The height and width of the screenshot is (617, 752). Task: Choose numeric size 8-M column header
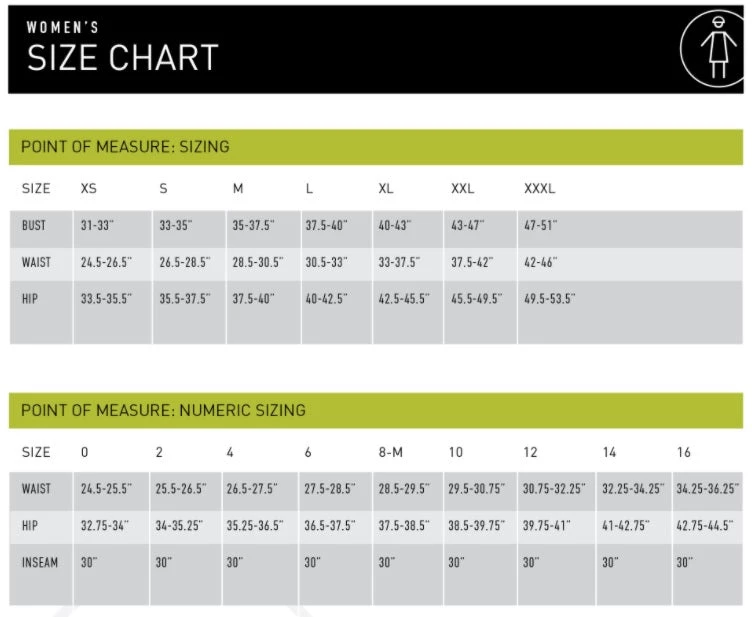click(x=391, y=452)
